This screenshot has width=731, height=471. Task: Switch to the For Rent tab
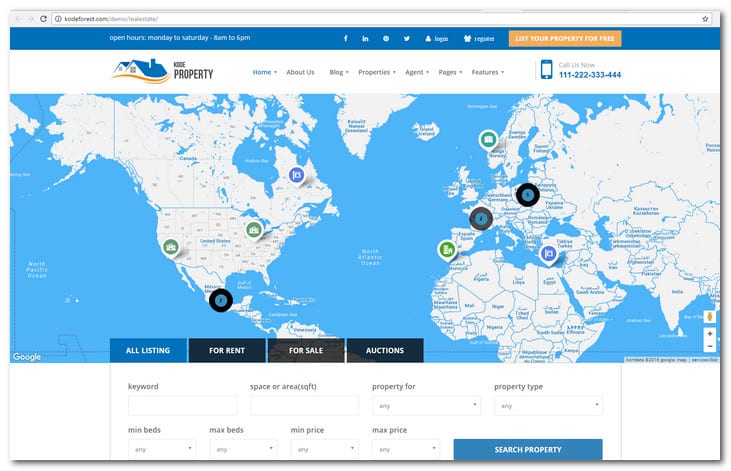227,351
